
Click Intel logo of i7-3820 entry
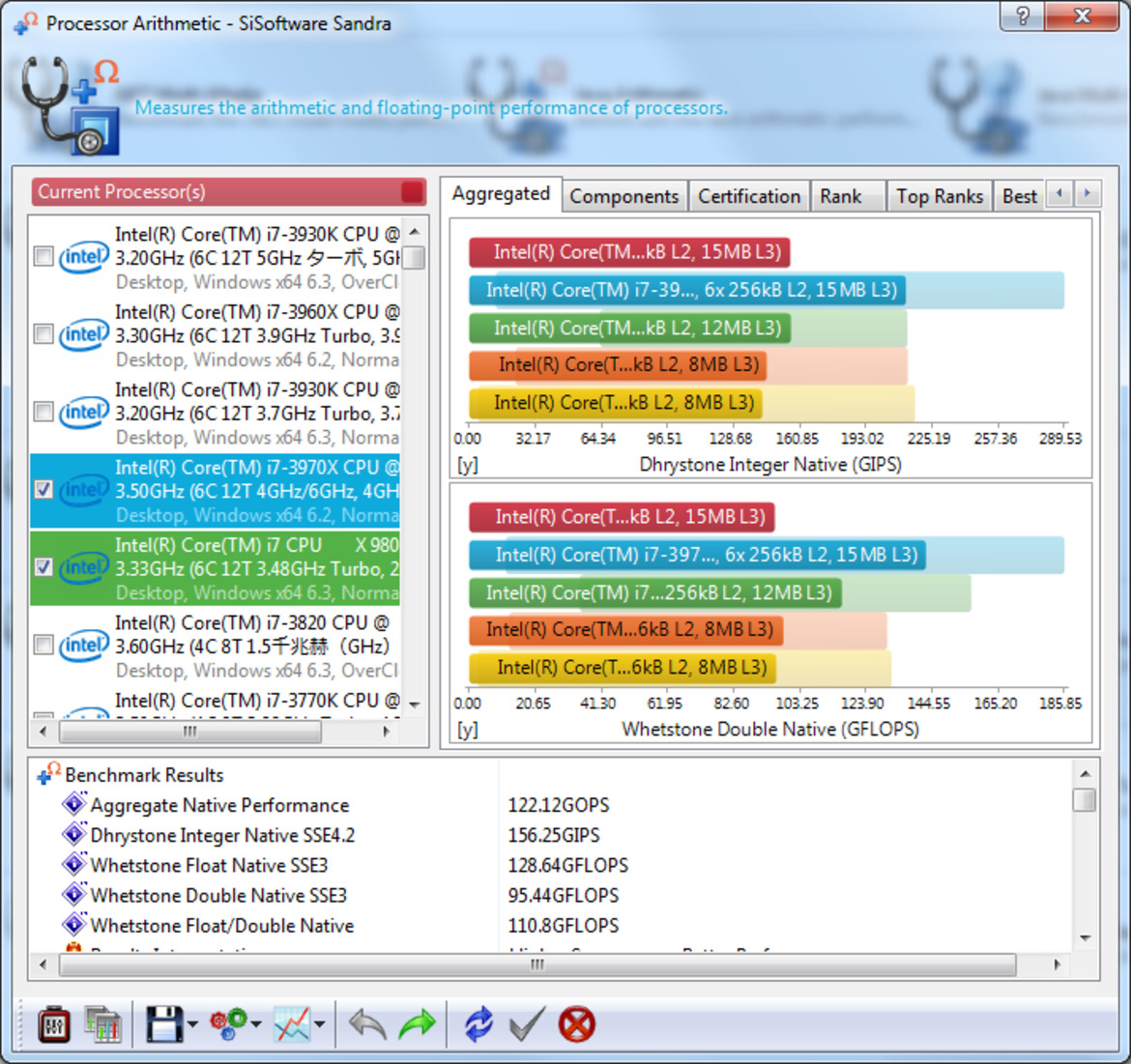pos(84,646)
